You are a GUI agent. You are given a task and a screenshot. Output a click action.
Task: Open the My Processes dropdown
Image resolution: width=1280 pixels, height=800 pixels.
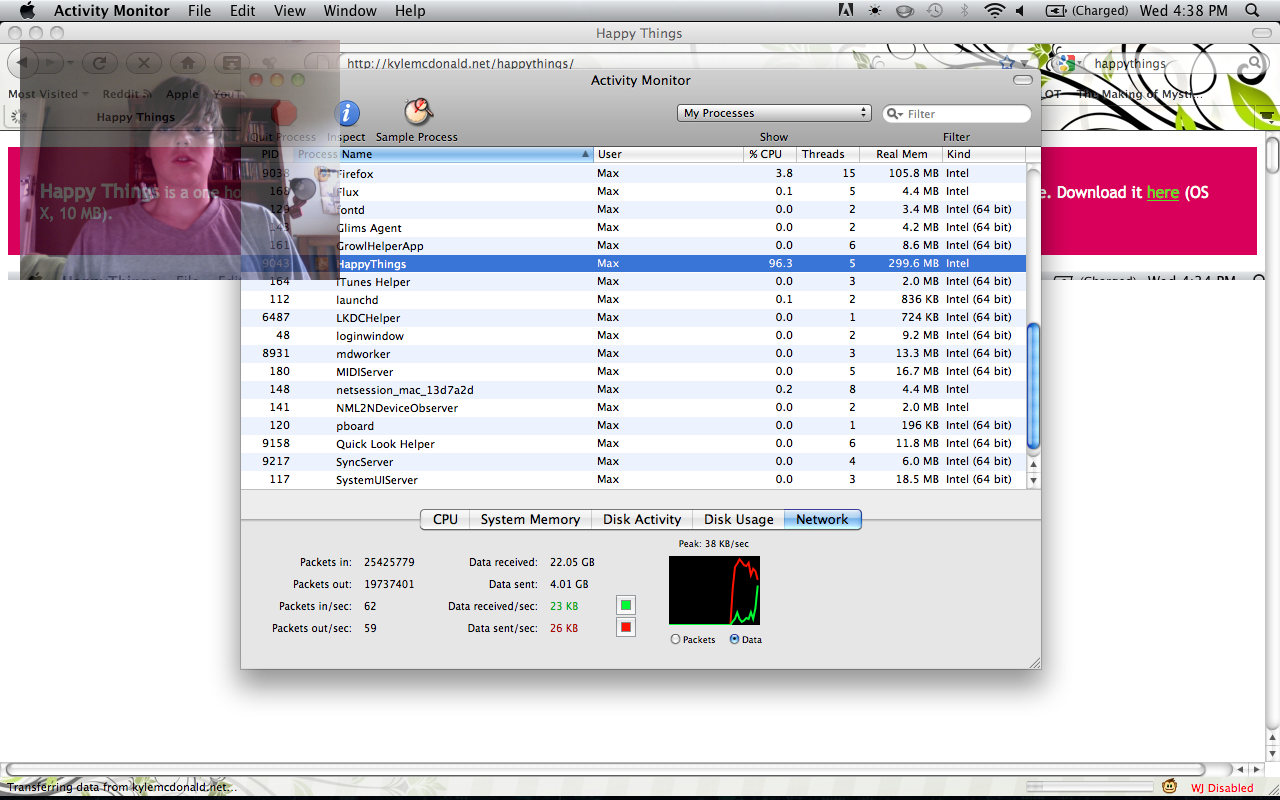click(x=774, y=113)
